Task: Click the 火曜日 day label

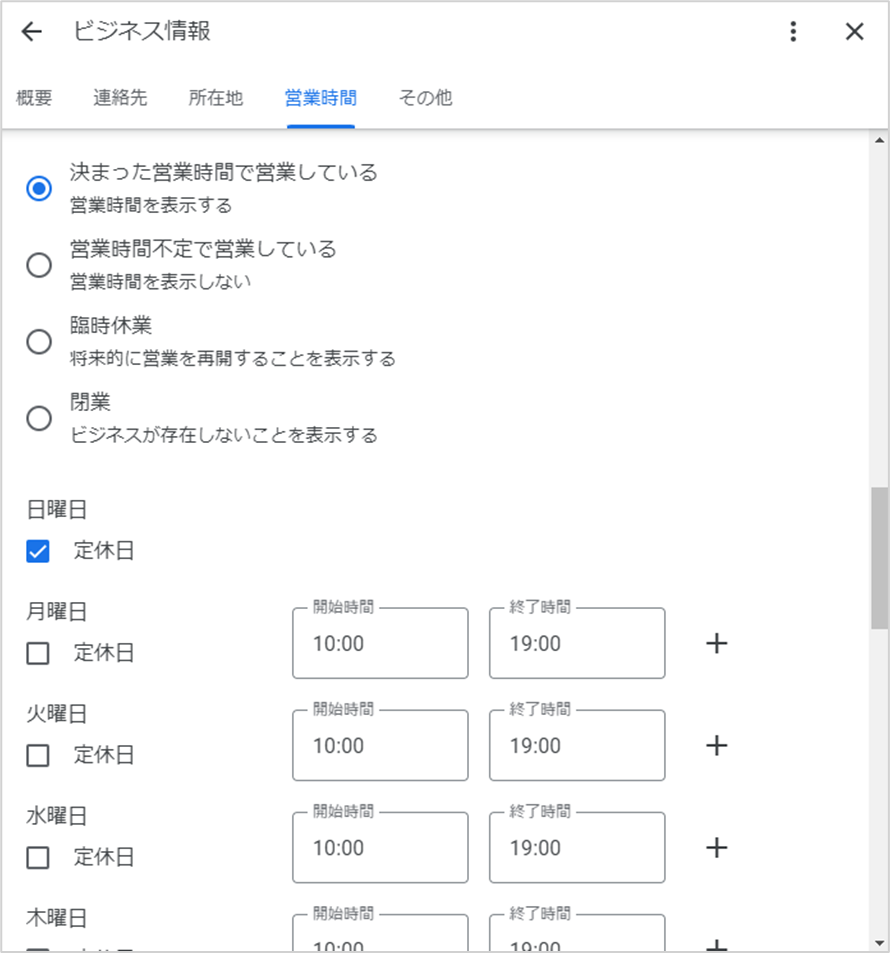Action: tap(57, 714)
